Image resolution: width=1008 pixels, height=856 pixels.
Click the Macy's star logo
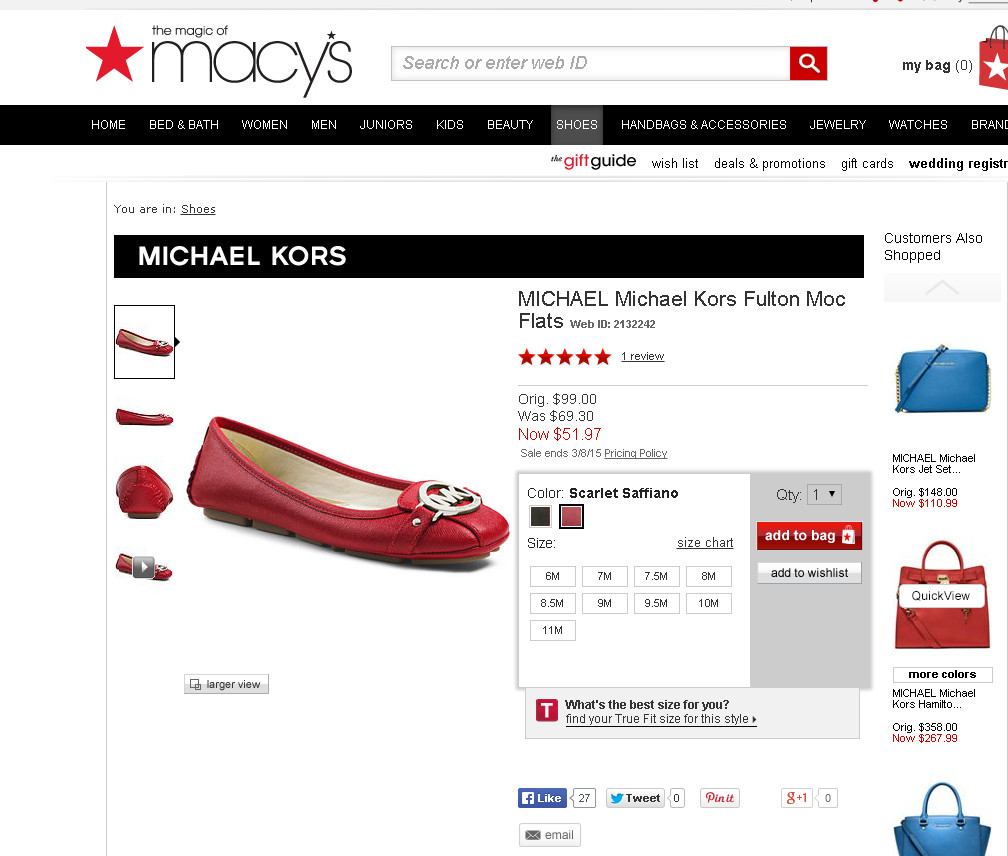(114, 55)
